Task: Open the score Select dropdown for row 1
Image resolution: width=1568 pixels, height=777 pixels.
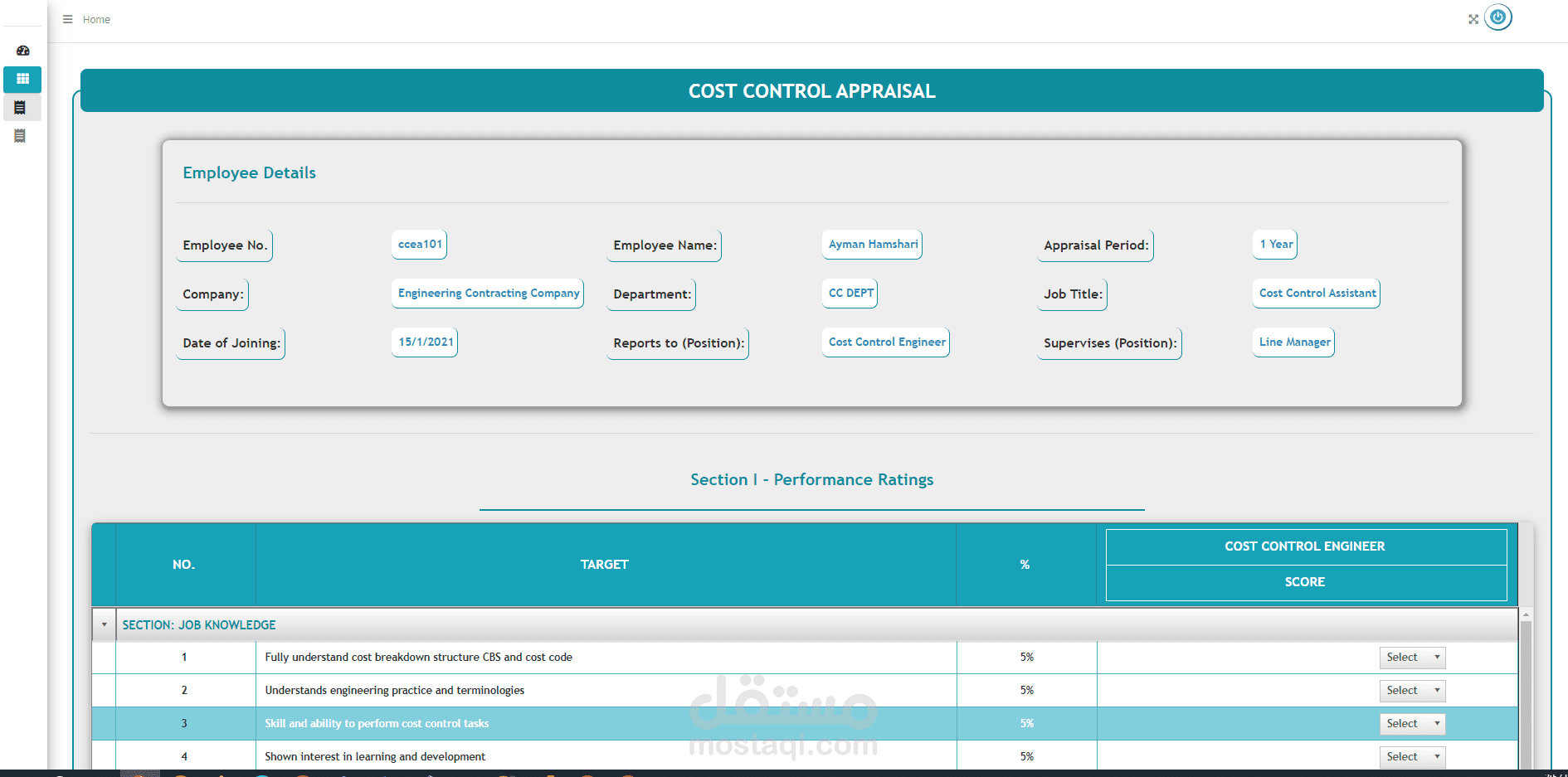Action: pyautogui.click(x=1412, y=658)
